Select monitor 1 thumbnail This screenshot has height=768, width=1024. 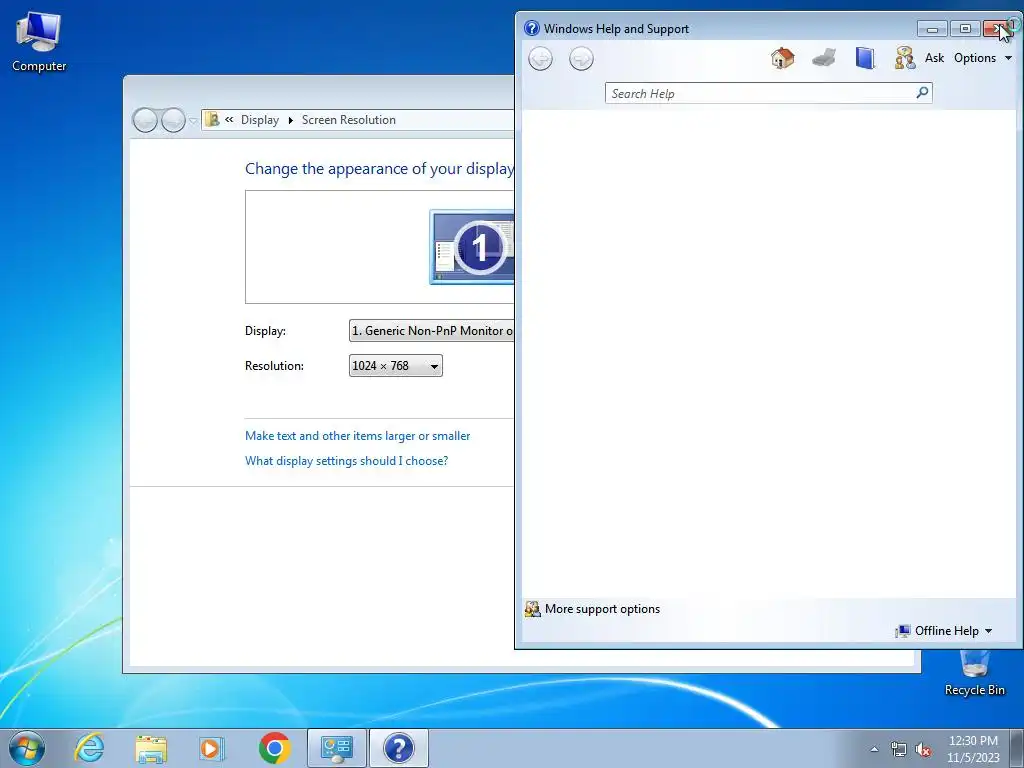tap(472, 247)
